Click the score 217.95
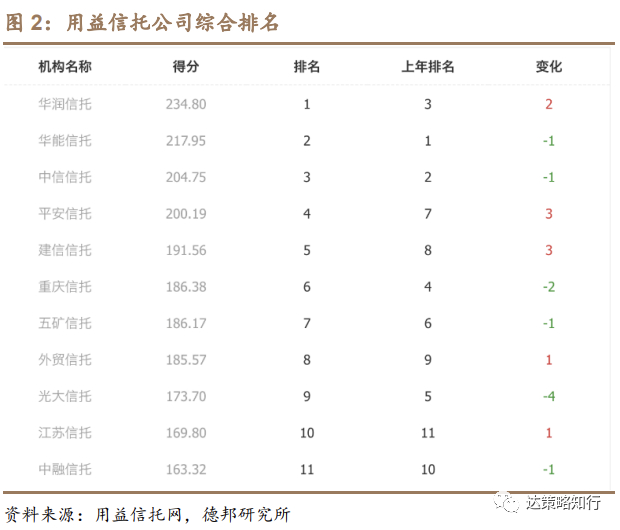 pos(186,141)
